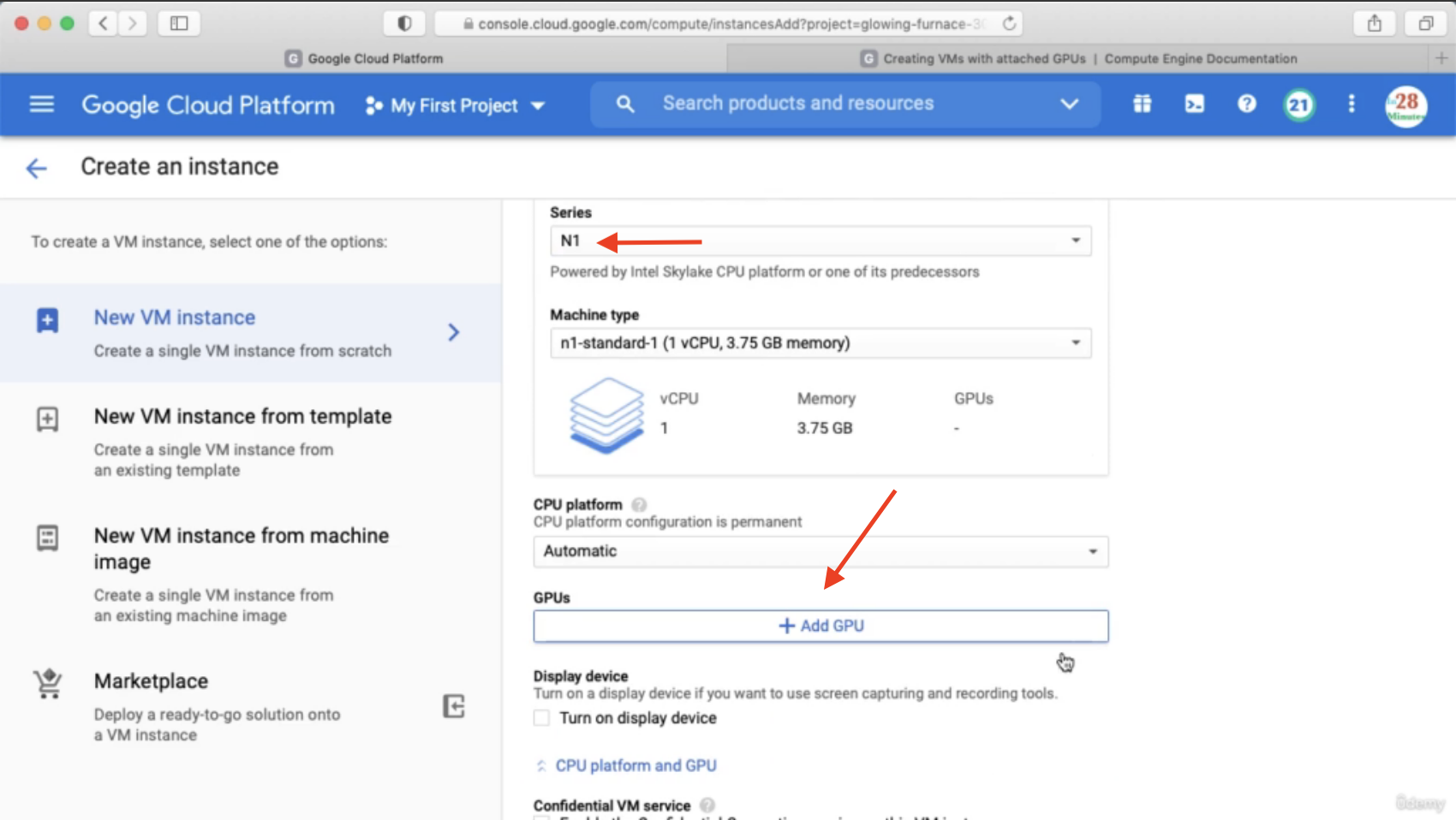Click the New VM instance icon
Image resolution: width=1456 pixels, height=820 pixels.
point(47,321)
